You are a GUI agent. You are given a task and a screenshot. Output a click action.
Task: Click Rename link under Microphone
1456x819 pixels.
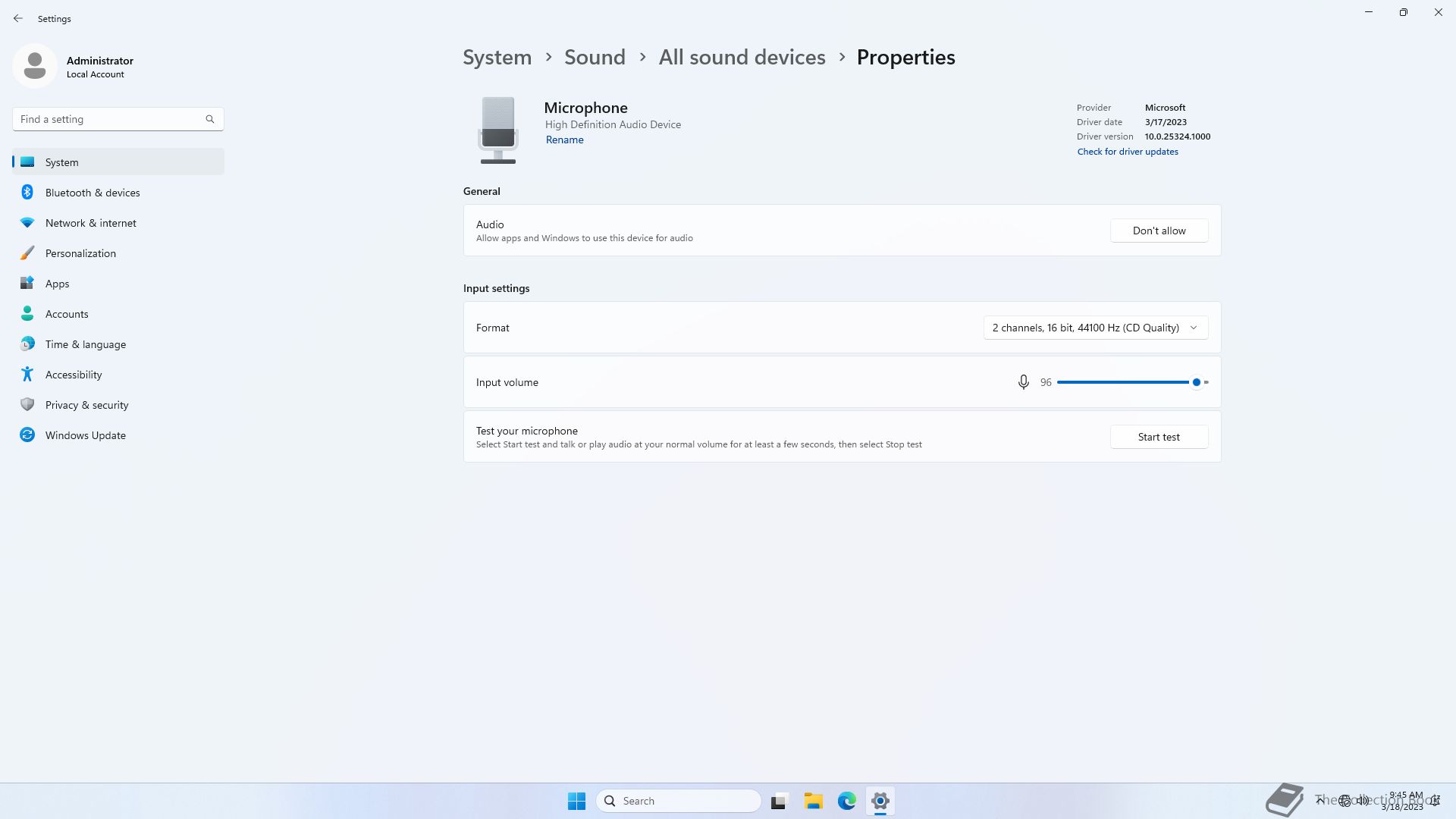(564, 140)
